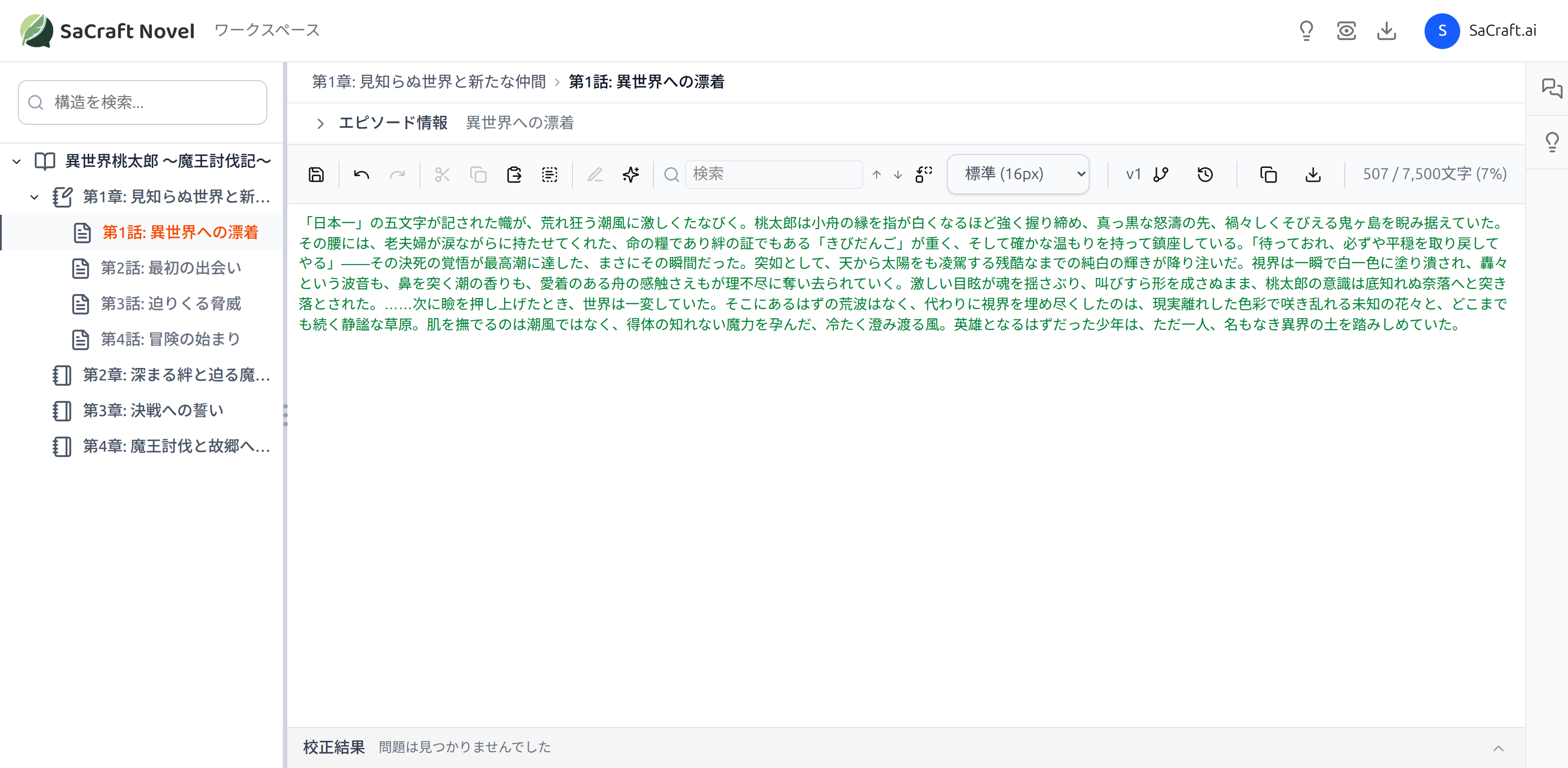The height and width of the screenshot is (768, 1568).
Task: Click the select-all text icon
Action: (x=549, y=175)
